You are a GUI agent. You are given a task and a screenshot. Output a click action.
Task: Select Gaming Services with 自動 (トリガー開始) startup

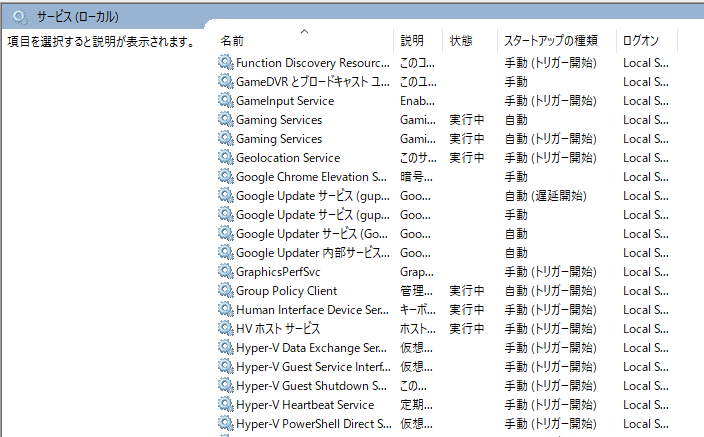(x=447, y=138)
